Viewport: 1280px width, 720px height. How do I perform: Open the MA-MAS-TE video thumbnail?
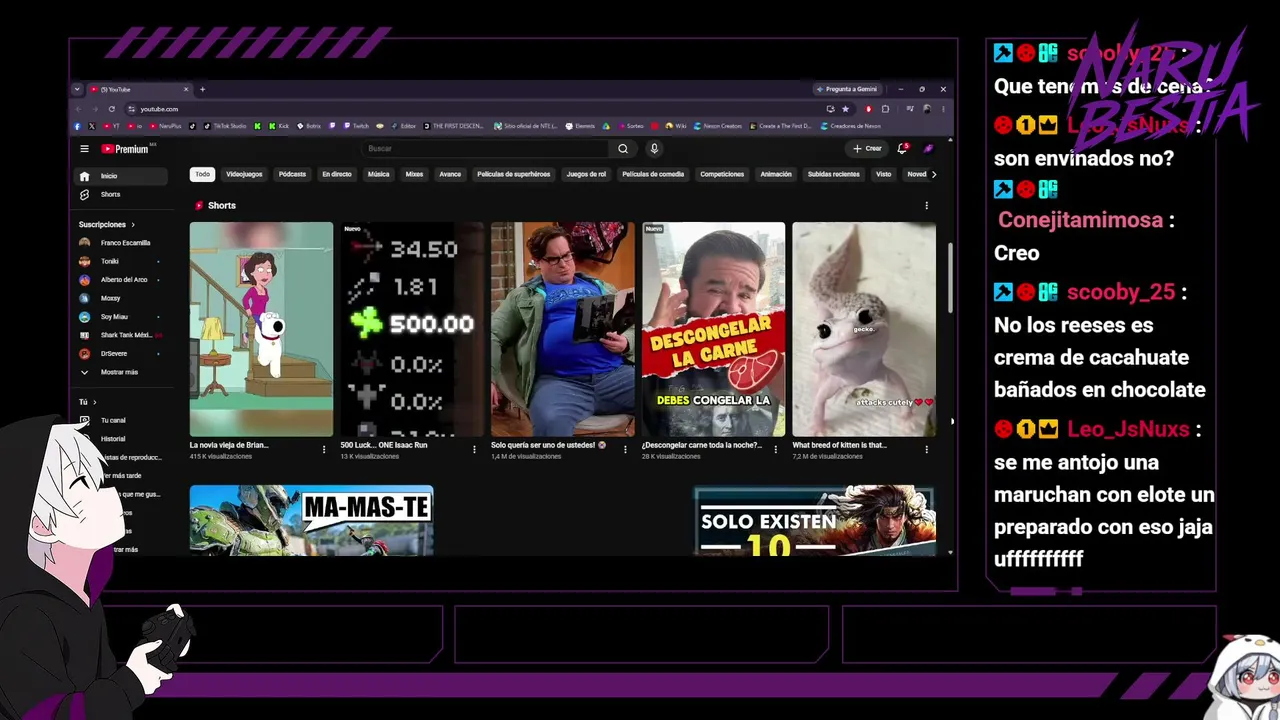click(312, 520)
